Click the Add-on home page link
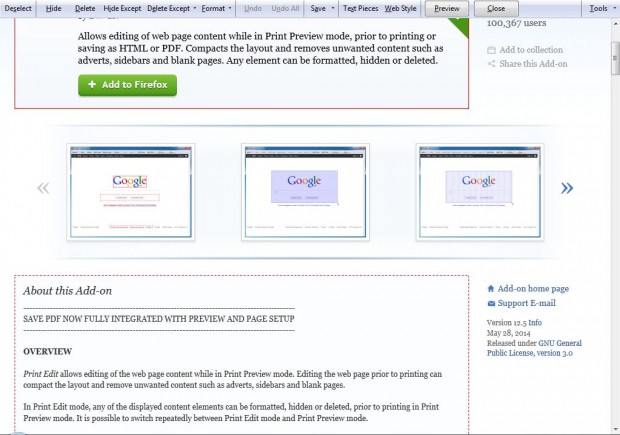620x435 pixels. coord(533,289)
